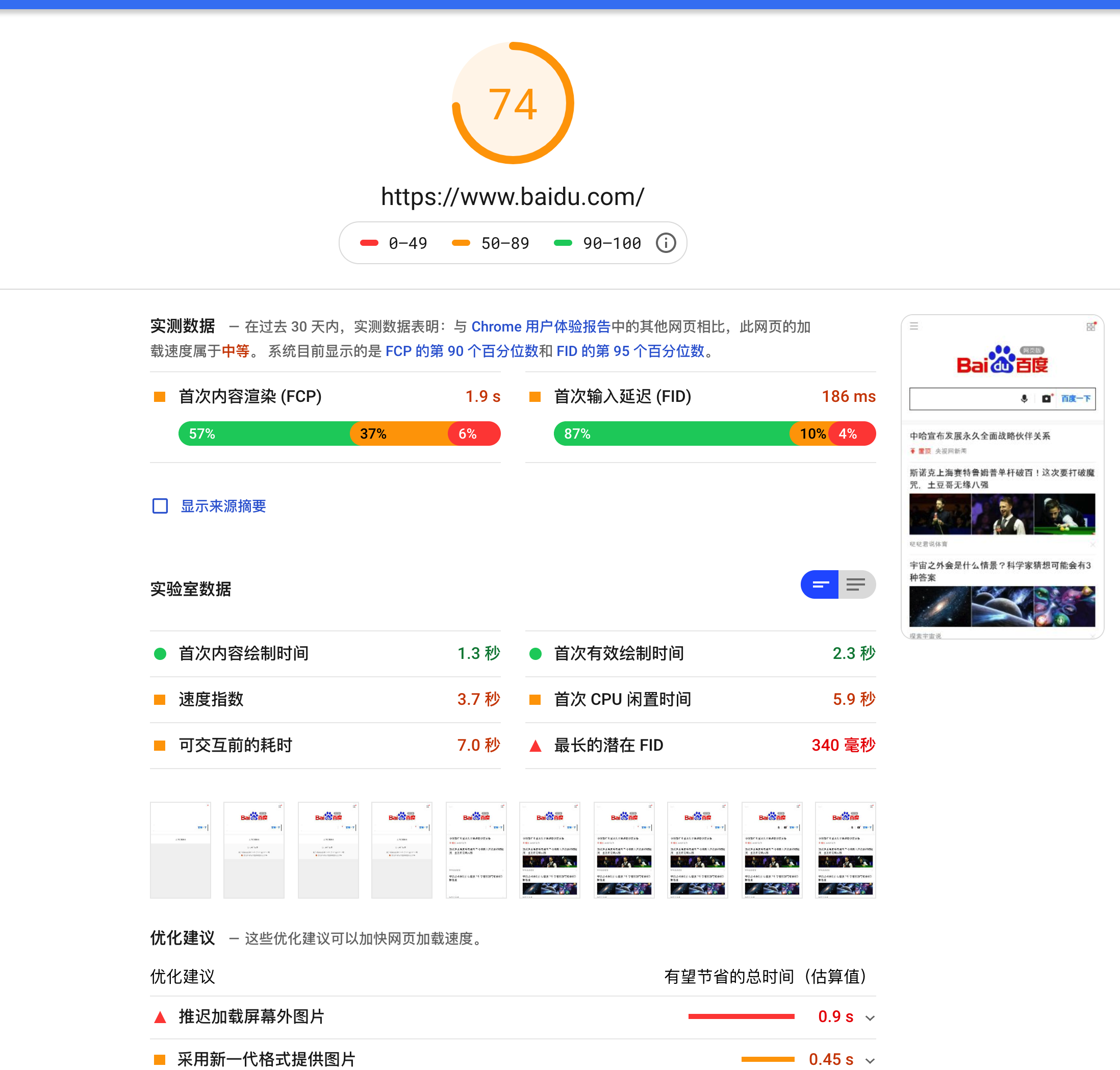Click the score range info icon

click(666, 243)
